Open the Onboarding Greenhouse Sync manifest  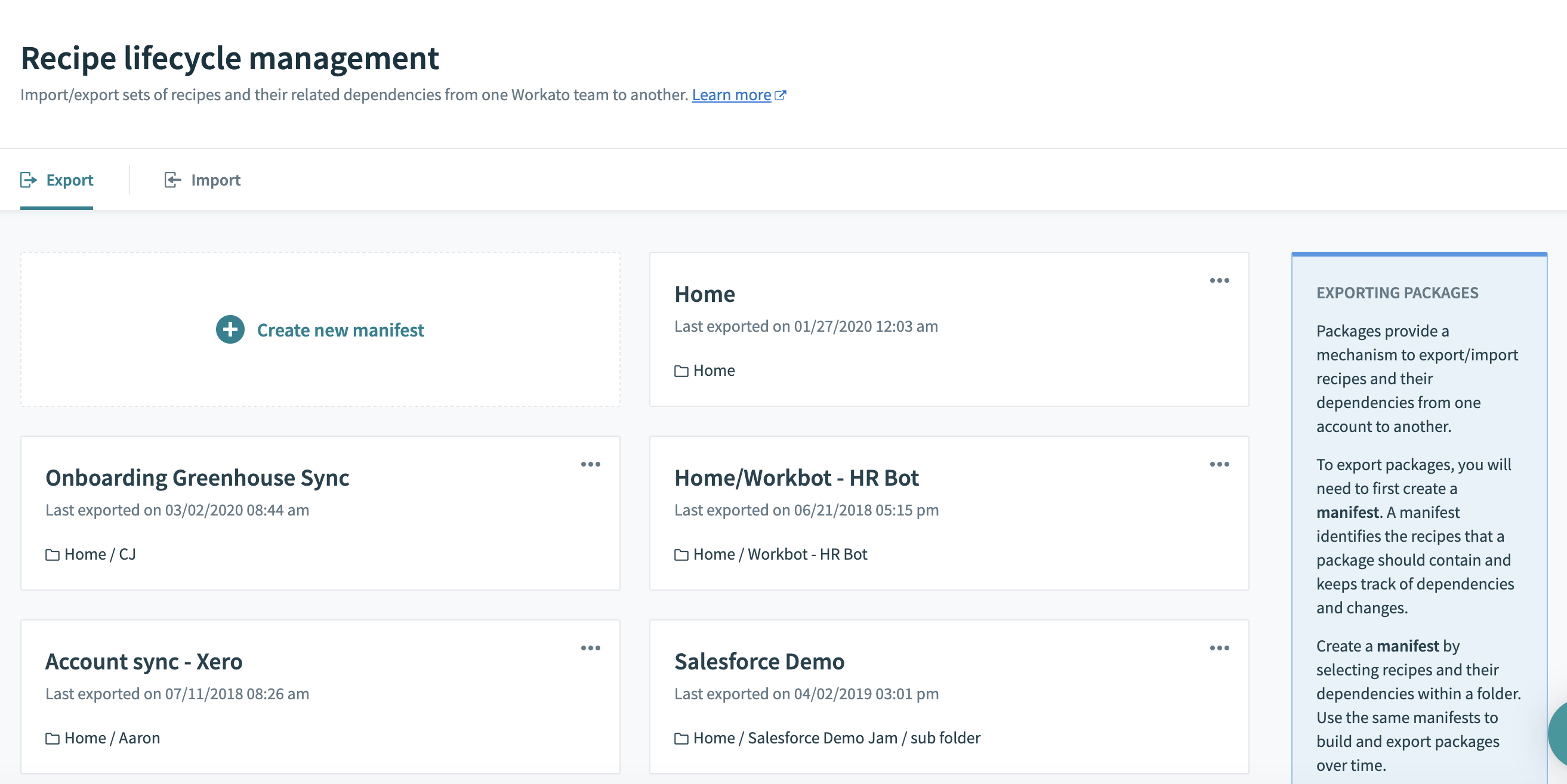(x=198, y=477)
